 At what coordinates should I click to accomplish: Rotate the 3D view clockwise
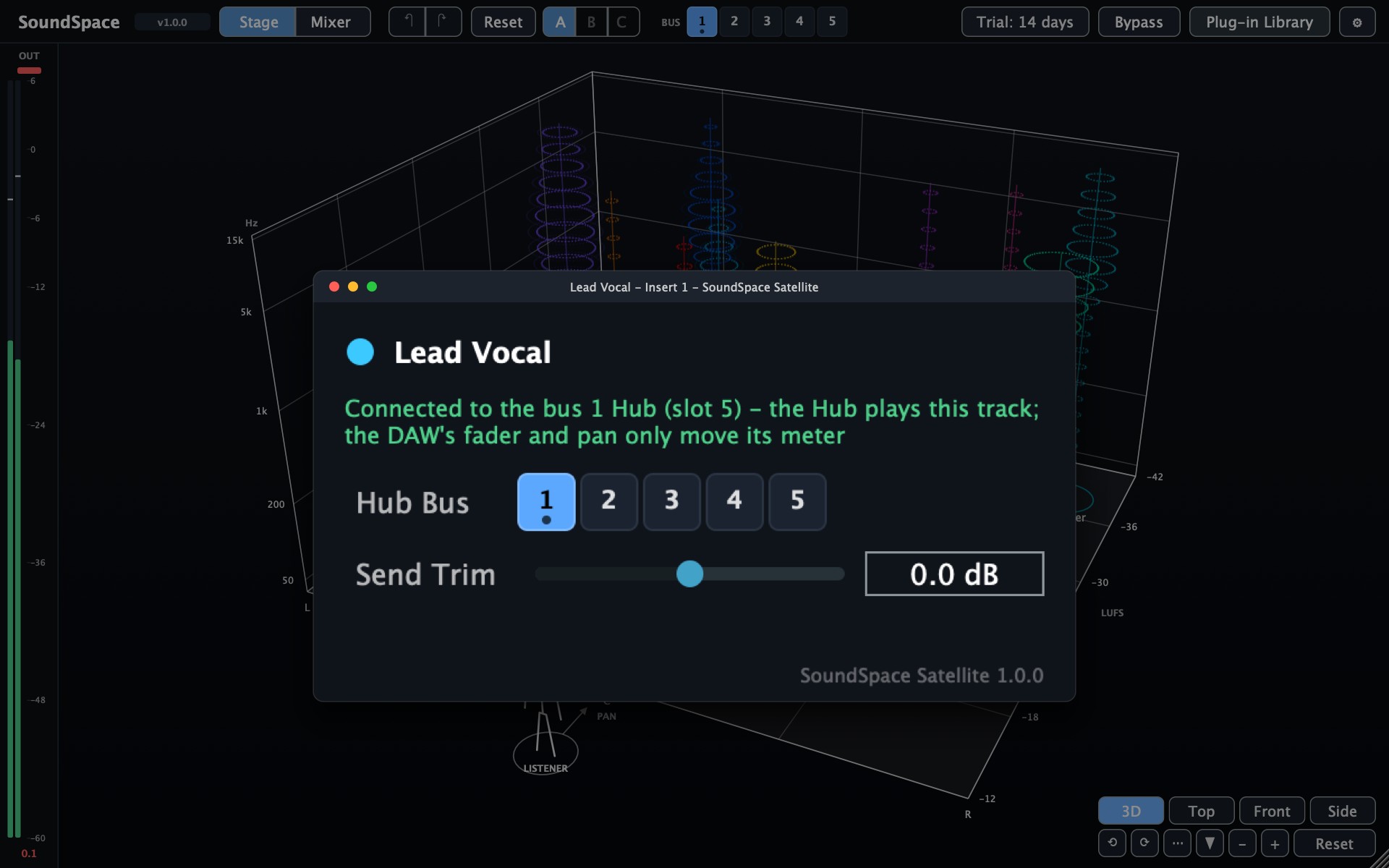pyautogui.click(x=1144, y=843)
